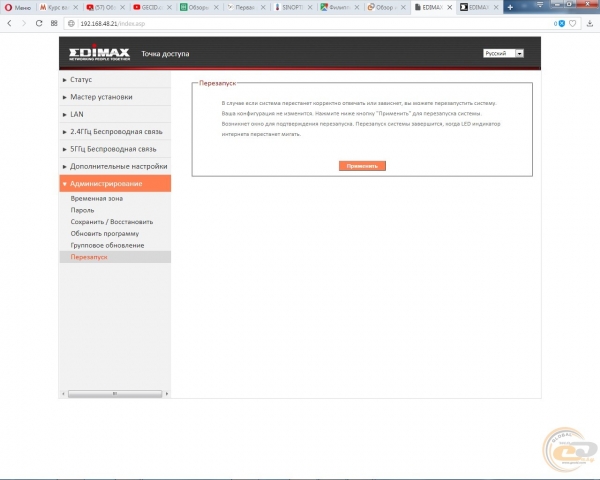Close the '(57) Об' YouTube tab

point(122,7)
